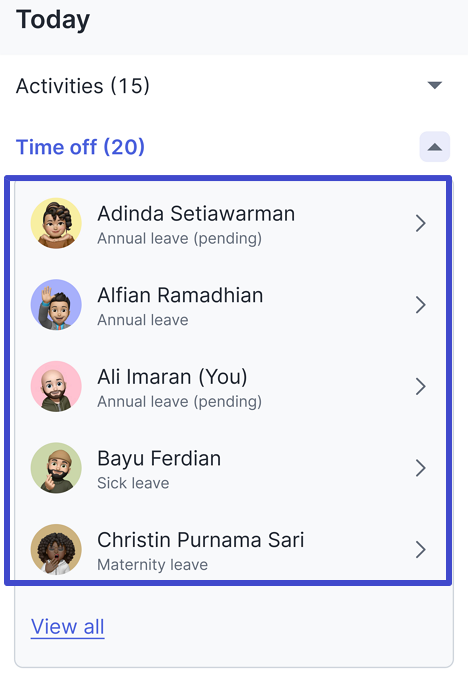Viewport: 468px width, 679px height.
Task: Open chevron arrow next to Bayu Ferdian
Action: pos(420,468)
